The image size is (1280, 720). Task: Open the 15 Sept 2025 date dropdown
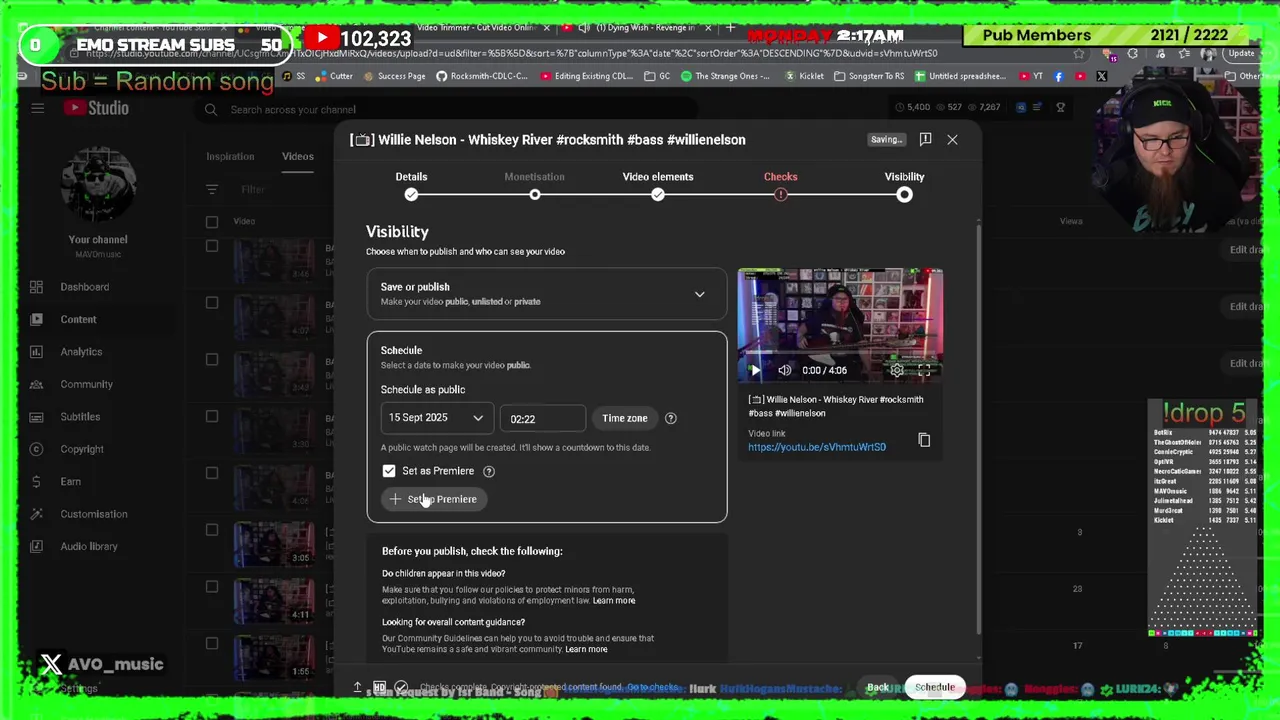pyautogui.click(x=436, y=418)
